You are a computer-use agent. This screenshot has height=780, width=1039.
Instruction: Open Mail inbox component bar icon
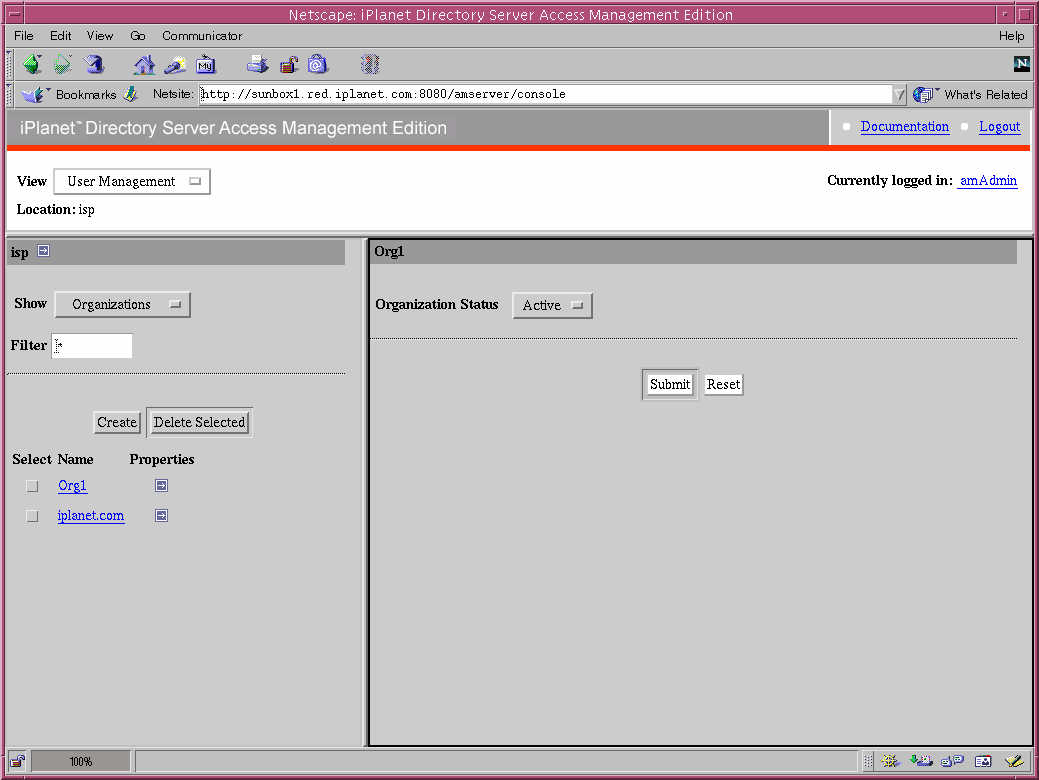(920, 761)
